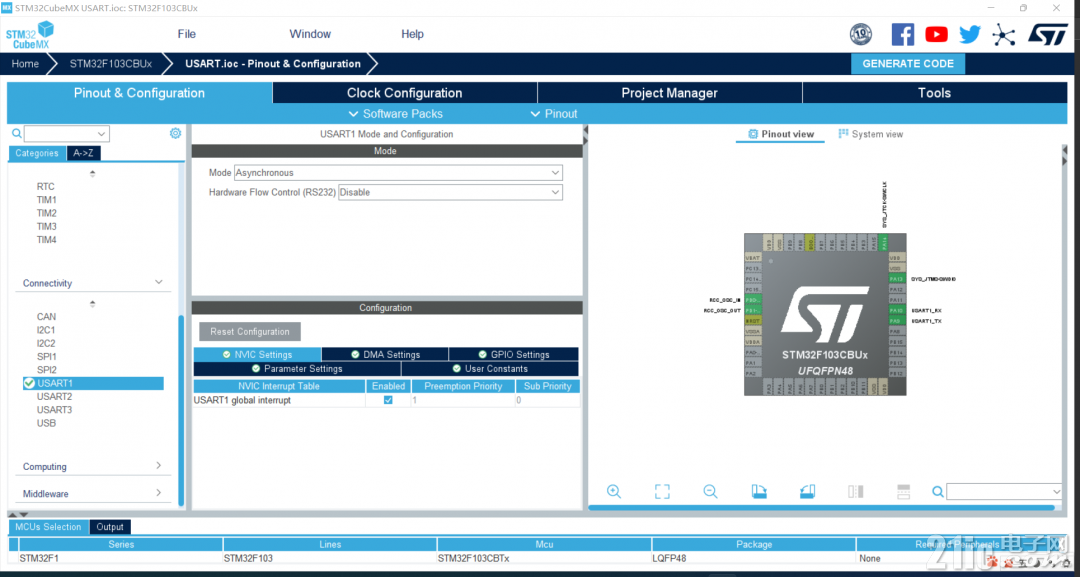The height and width of the screenshot is (577, 1080).
Task: Click the categories panel vertical scrollbar
Action: point(181,410)
